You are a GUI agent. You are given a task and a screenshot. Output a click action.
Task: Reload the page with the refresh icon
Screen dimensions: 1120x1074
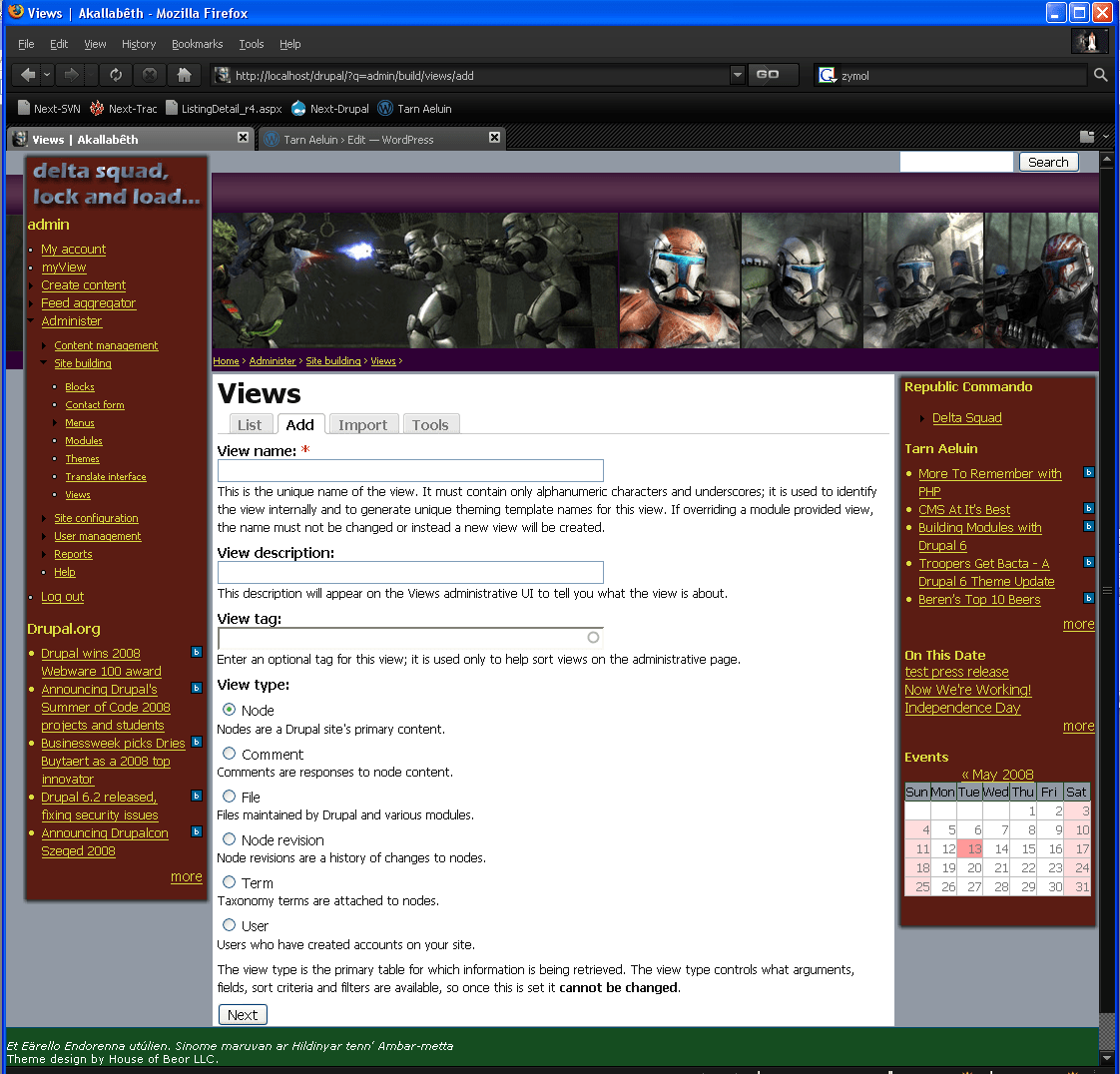[116, 74]
